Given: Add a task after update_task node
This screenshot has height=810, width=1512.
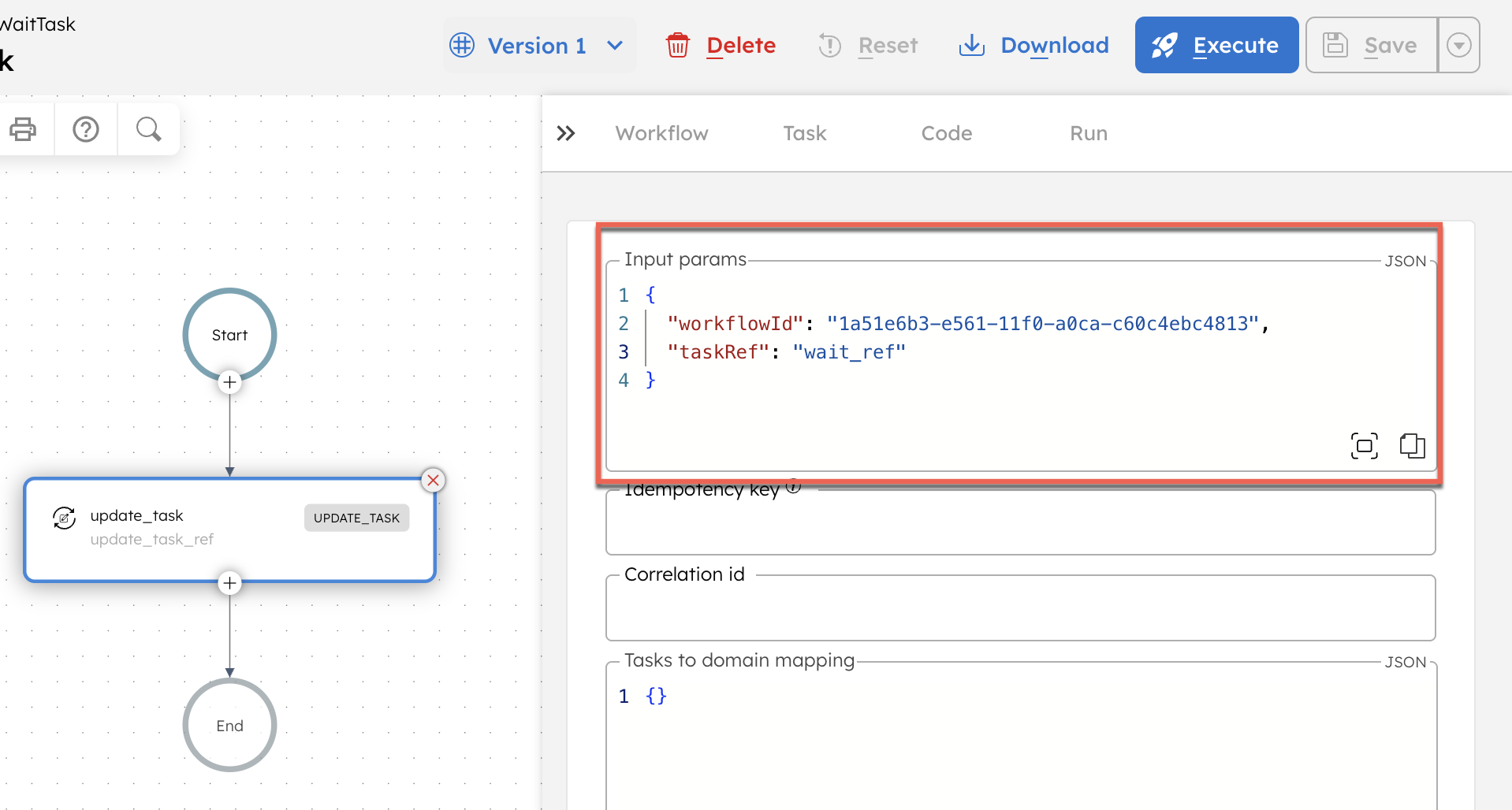Looking at the screenshot, I should pos(229,583).
